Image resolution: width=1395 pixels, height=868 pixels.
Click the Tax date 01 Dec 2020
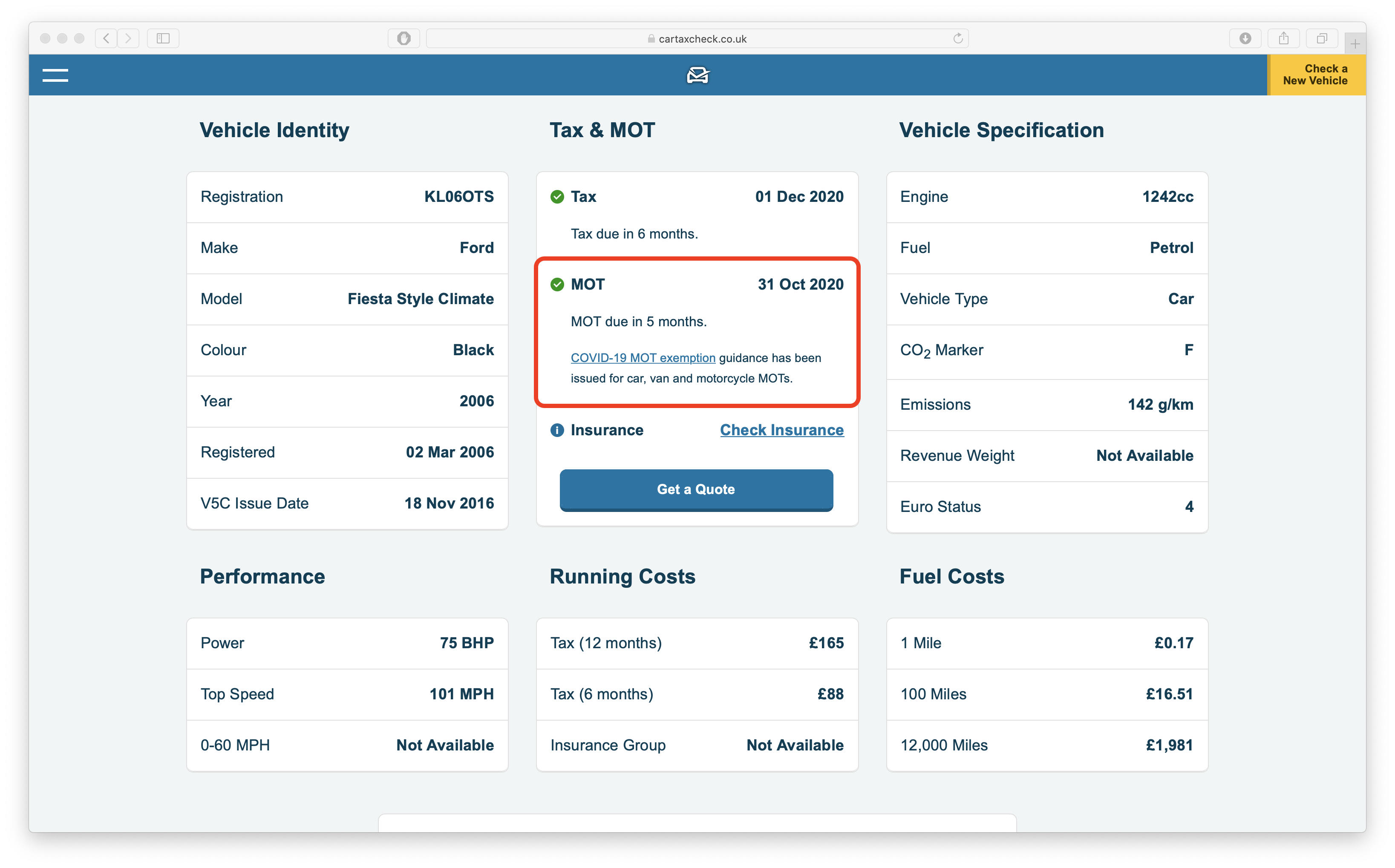799,197
